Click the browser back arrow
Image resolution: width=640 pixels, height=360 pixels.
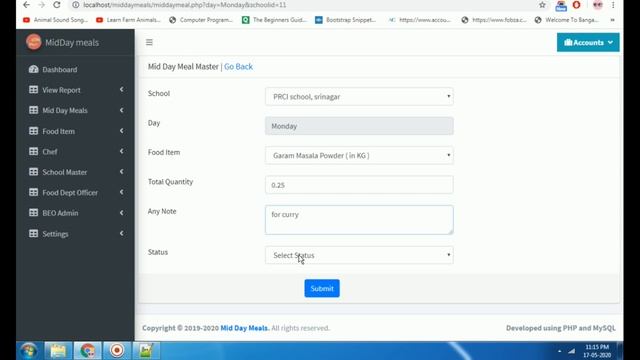tap(27, 5)
